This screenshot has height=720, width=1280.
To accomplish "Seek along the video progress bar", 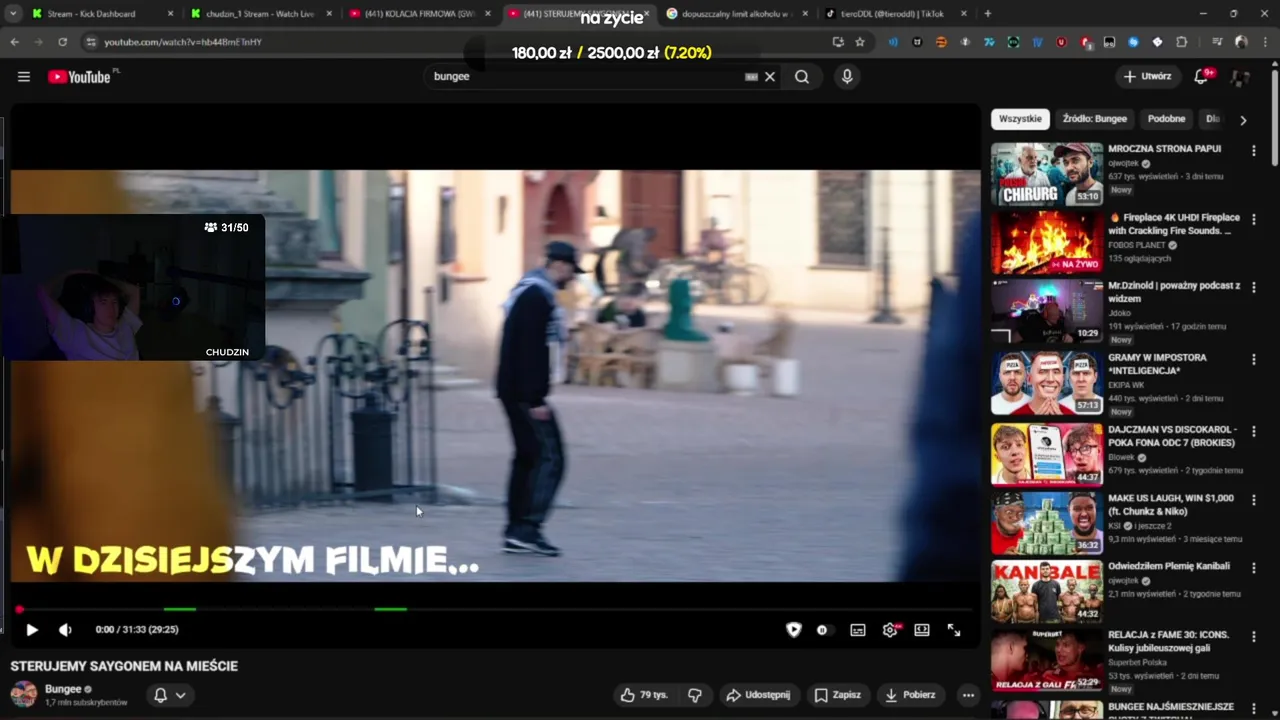I will tap(495, 609).
